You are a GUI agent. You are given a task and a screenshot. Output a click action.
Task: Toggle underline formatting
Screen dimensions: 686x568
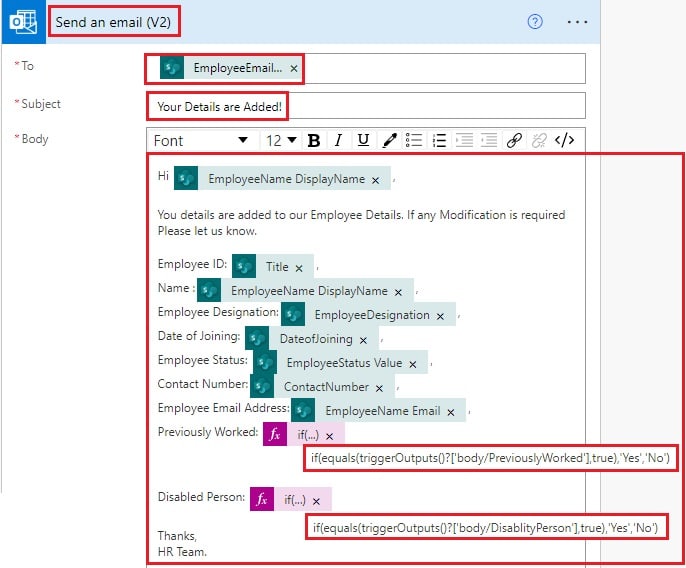pyautogui.click(x=363, y=140)
